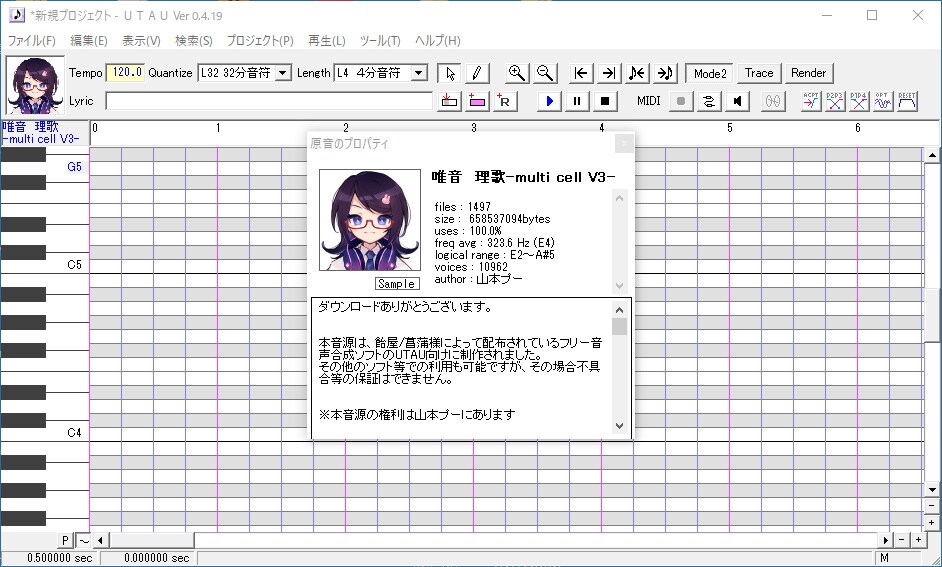This screenshot has height=567, width=942.
Task: Click the note-with-left-arrow icon
Action: [637, 73]
